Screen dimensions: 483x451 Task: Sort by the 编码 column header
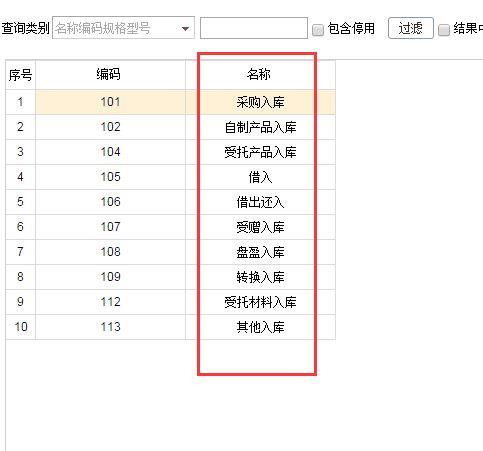click(x=110, y=75)
